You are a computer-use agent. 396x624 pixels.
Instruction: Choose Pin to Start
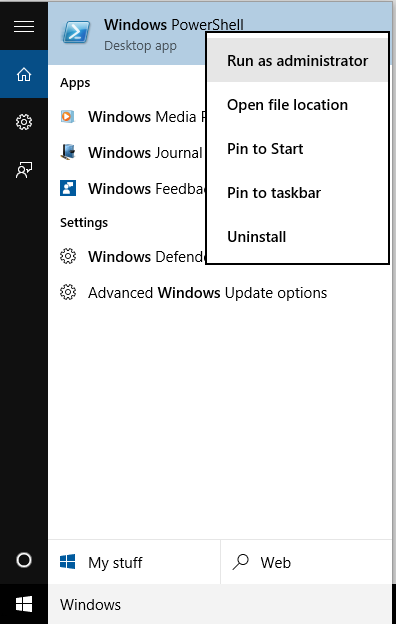click(297, 149)
